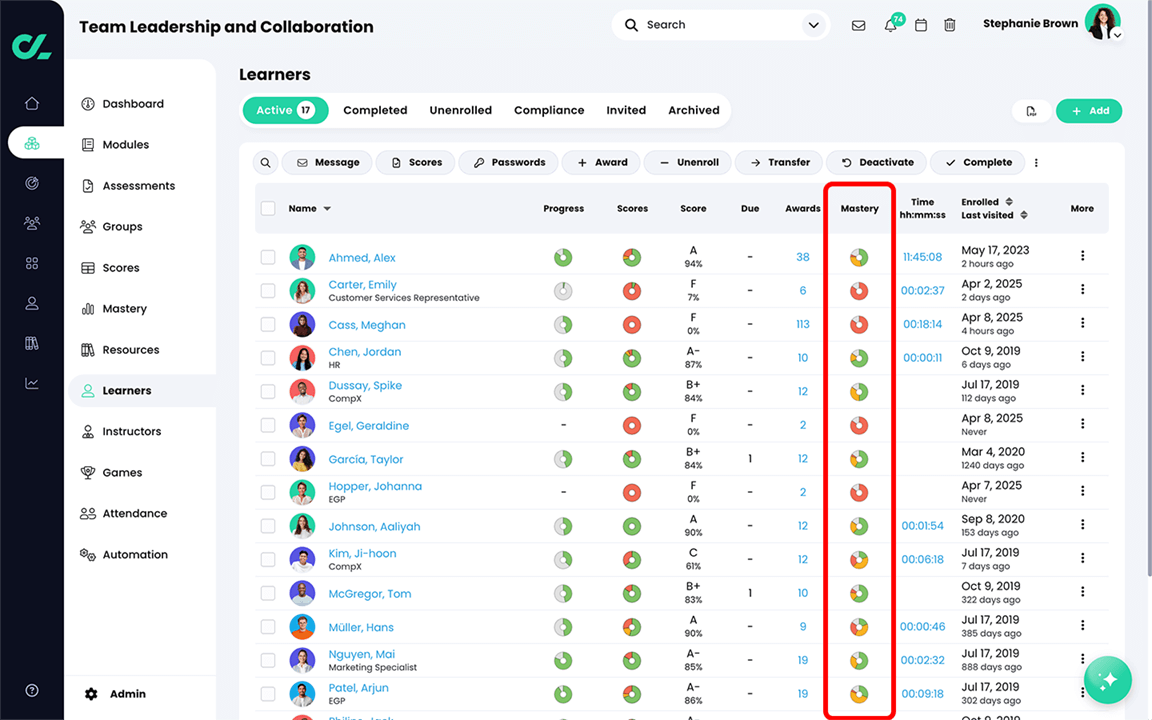Open learner profile for Ahmed, Alex
The width and height of the screenshot is (1152, 720).
click(362, 257)
